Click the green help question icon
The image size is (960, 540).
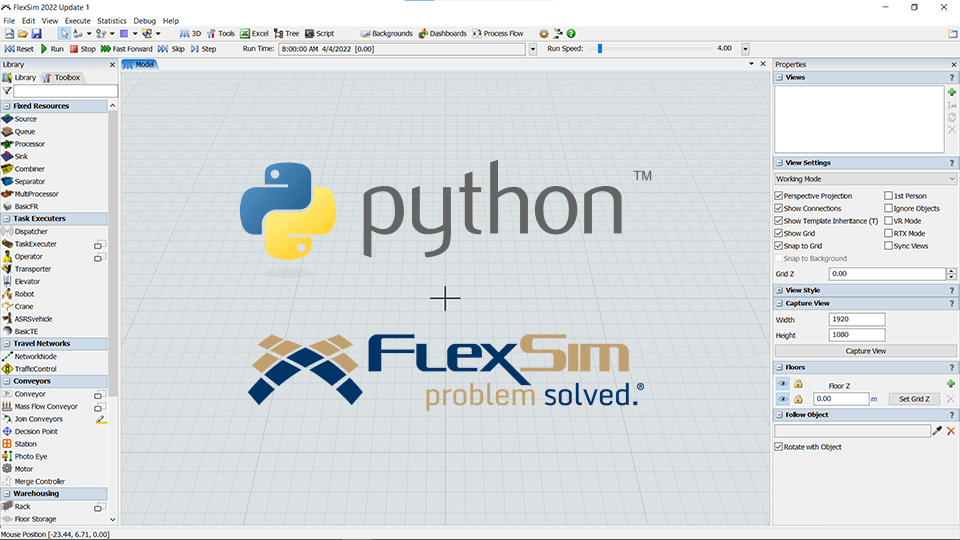pyautogui.click(x=571, y=34)
